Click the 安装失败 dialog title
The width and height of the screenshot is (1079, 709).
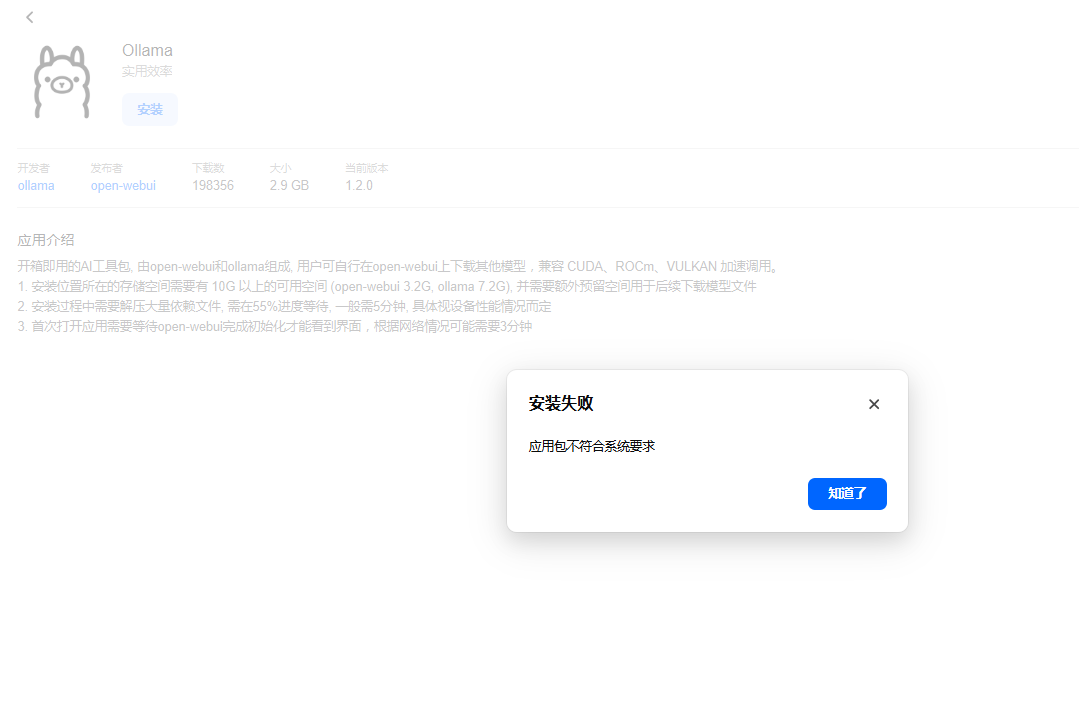click(x=561, y=403)
